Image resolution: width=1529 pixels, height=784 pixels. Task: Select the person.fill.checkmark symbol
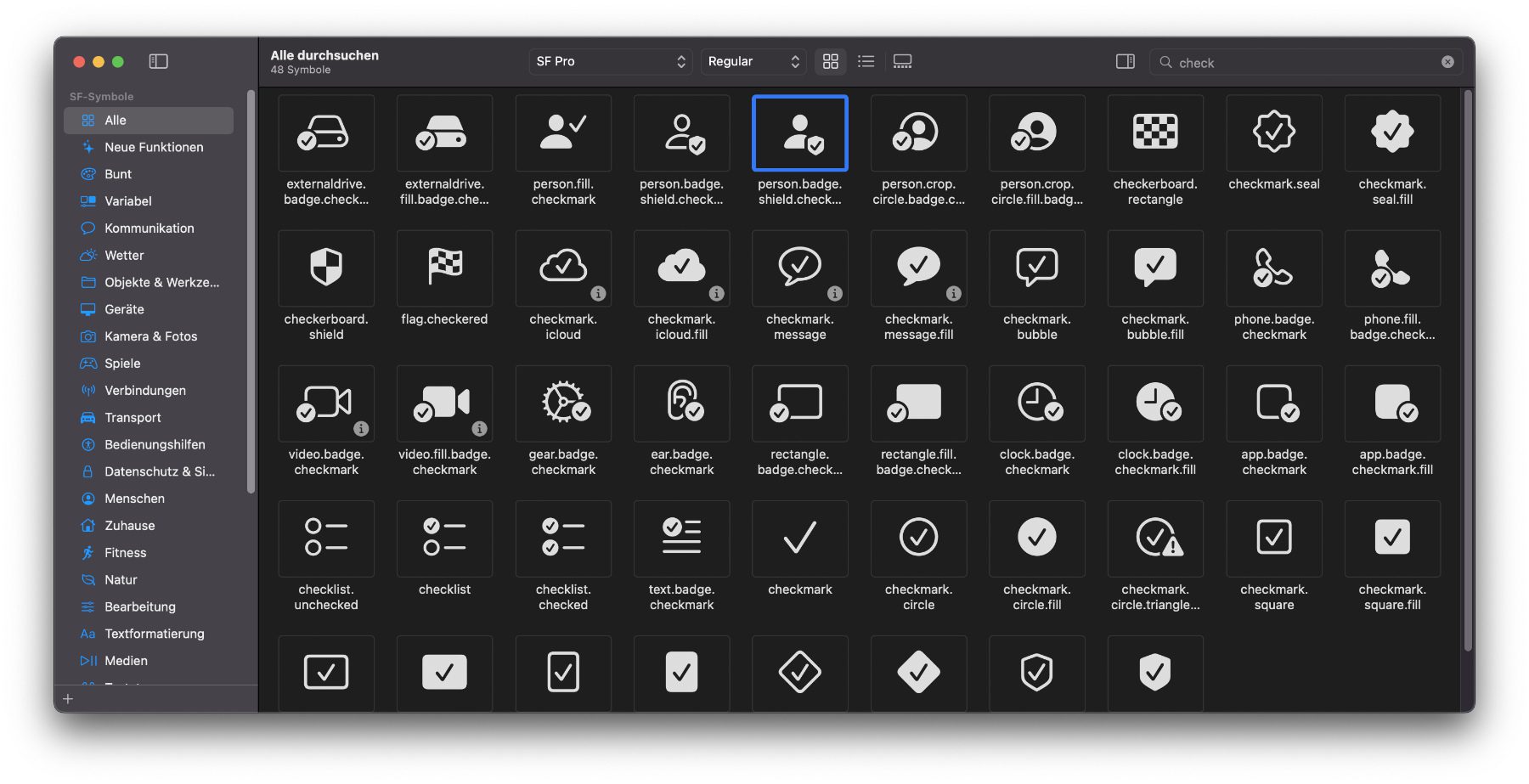click(563, 133)
